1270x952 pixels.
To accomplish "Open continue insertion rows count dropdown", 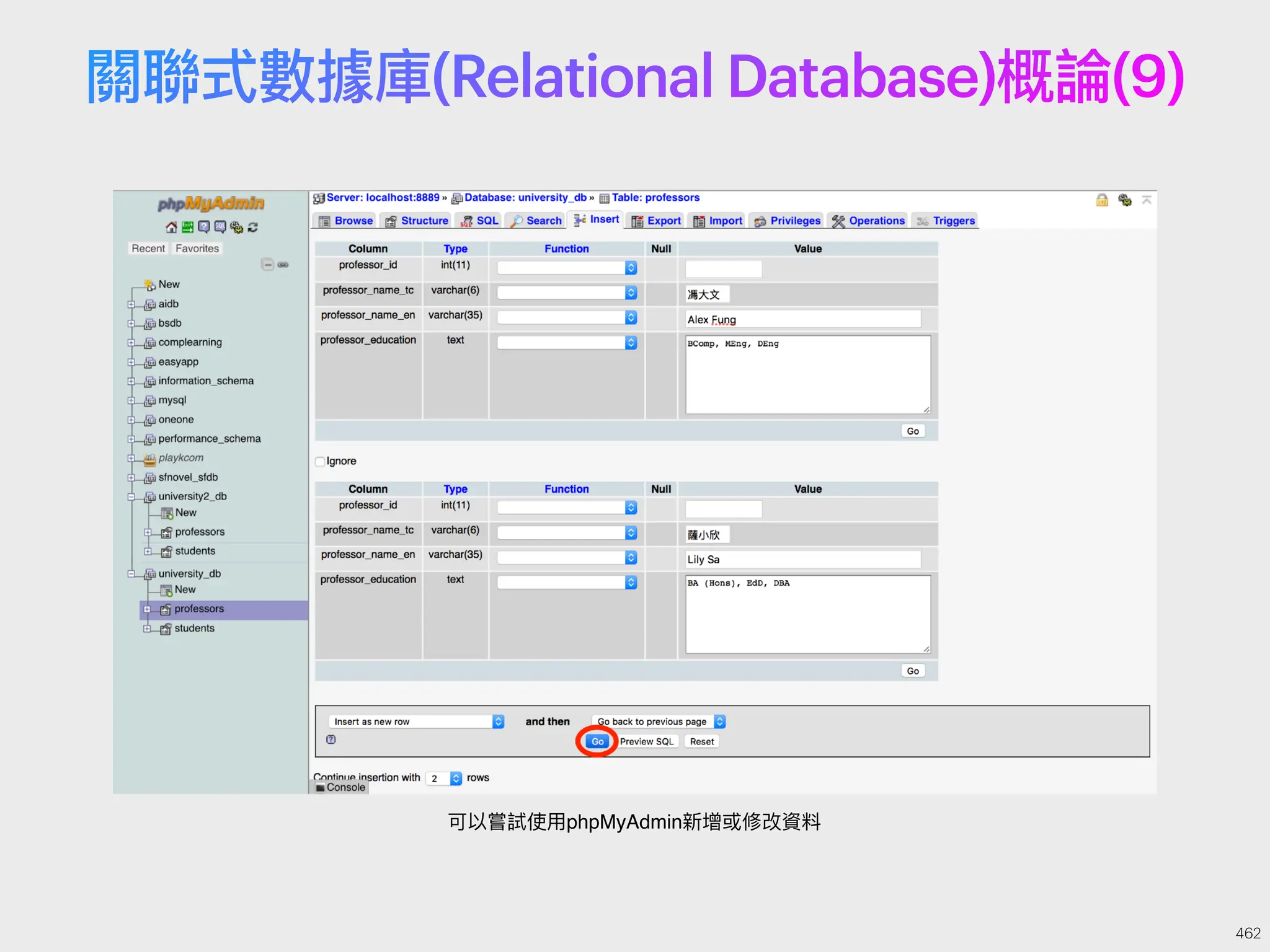I will [x=444, y=778].
